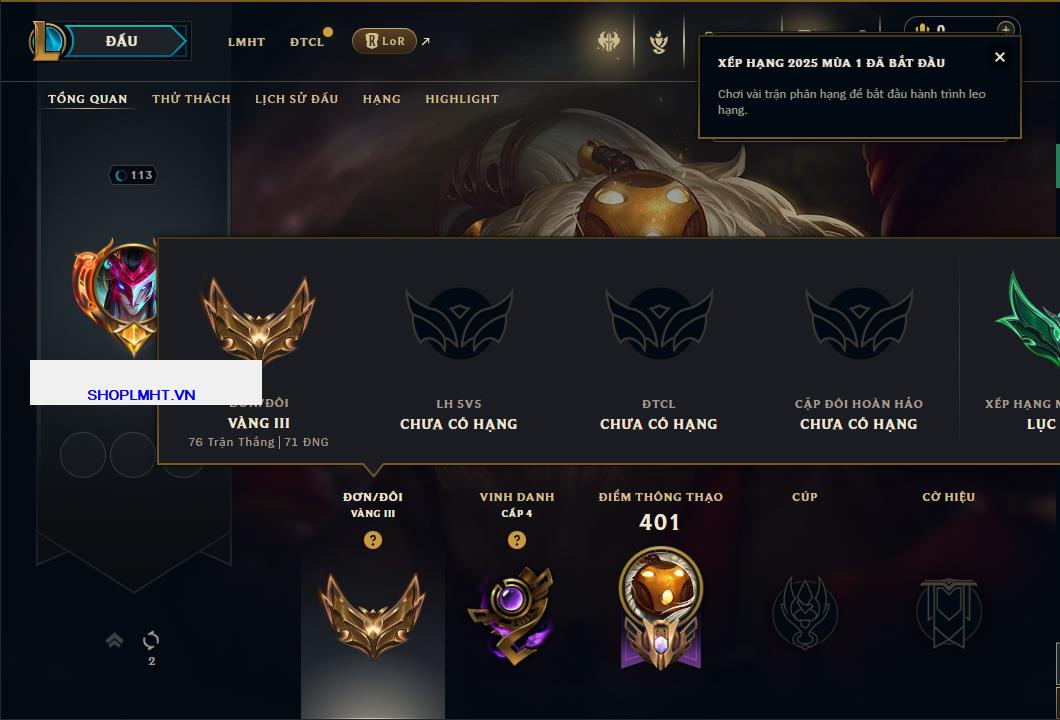Click the Vinh Danh honor level emblem
The height and width of the screenshot is (720, 1060).
512,615
